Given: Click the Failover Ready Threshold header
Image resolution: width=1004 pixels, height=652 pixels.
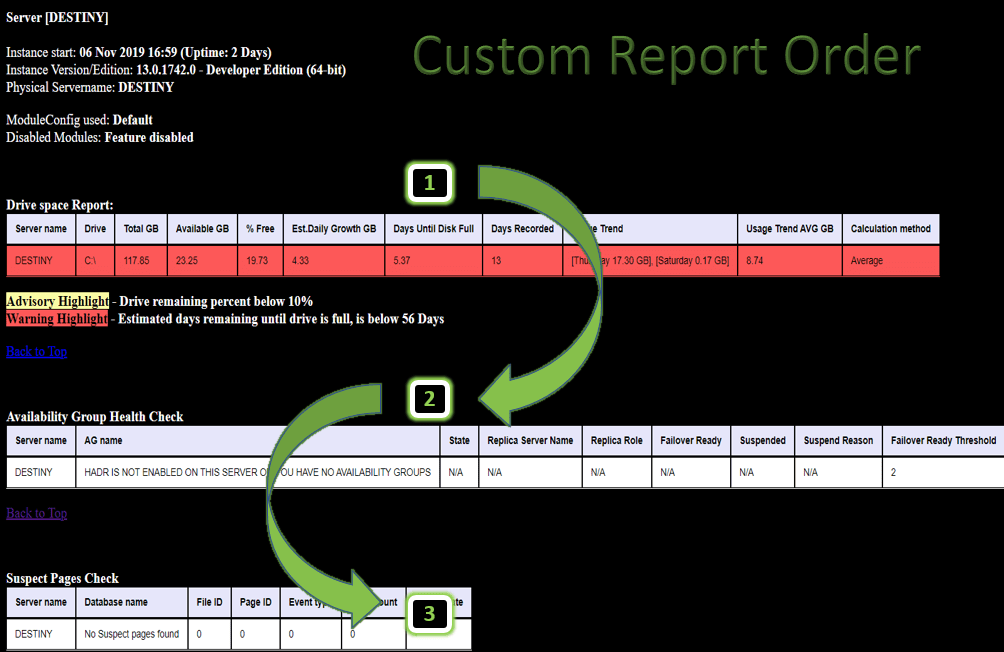Looking at the screenshot, I should pos(943,441).
